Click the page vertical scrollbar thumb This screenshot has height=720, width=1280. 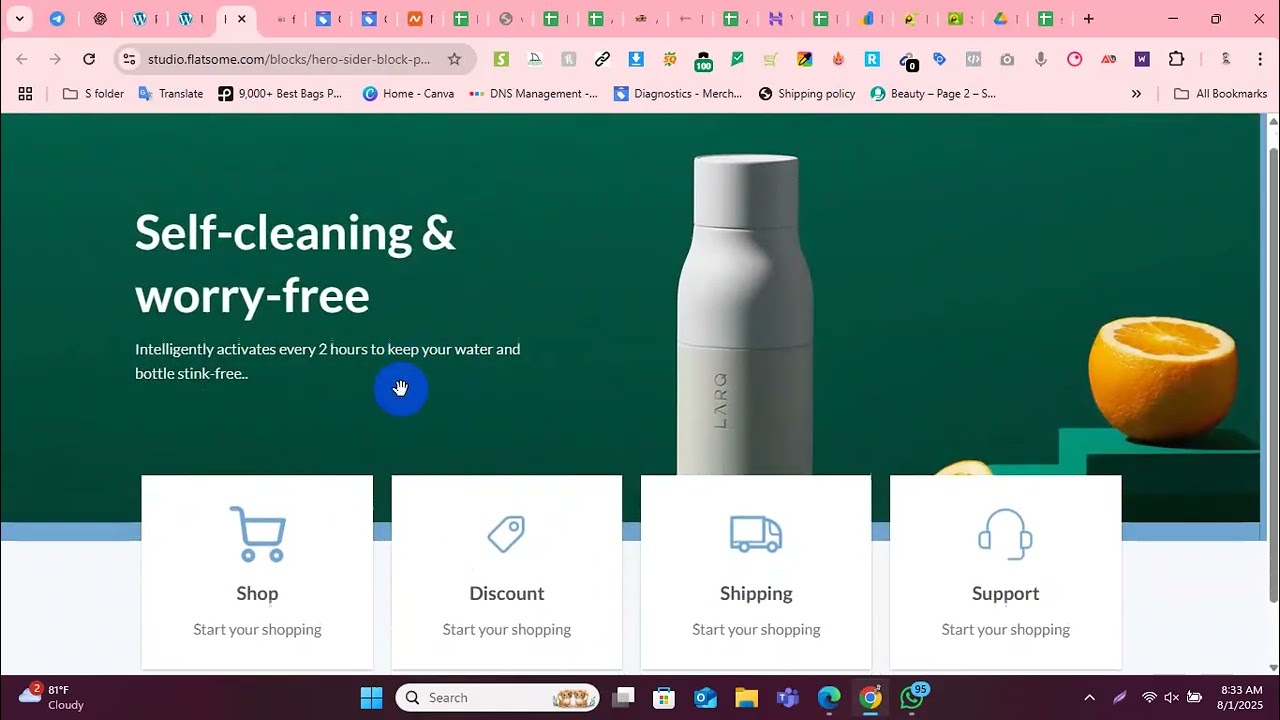[1273, 375]
